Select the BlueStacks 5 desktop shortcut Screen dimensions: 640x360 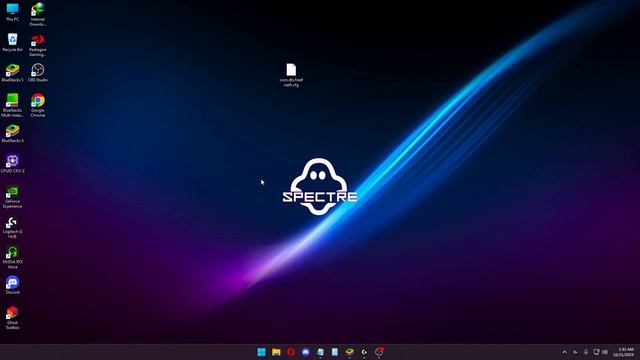pyautogui.click(x=12, y=73)
